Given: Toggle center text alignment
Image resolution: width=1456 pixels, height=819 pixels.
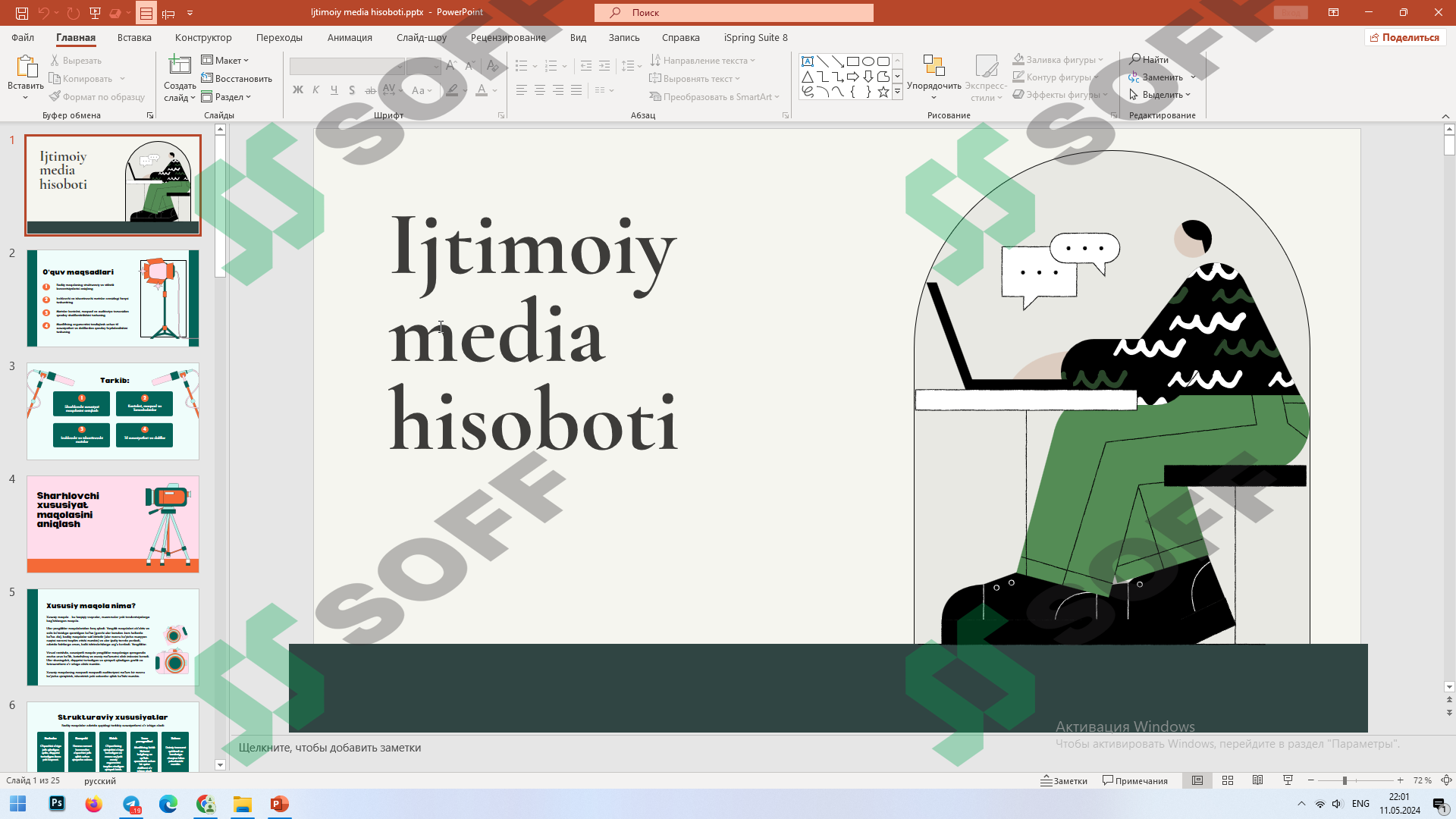Looking at the screenshot, I should 540,90.
